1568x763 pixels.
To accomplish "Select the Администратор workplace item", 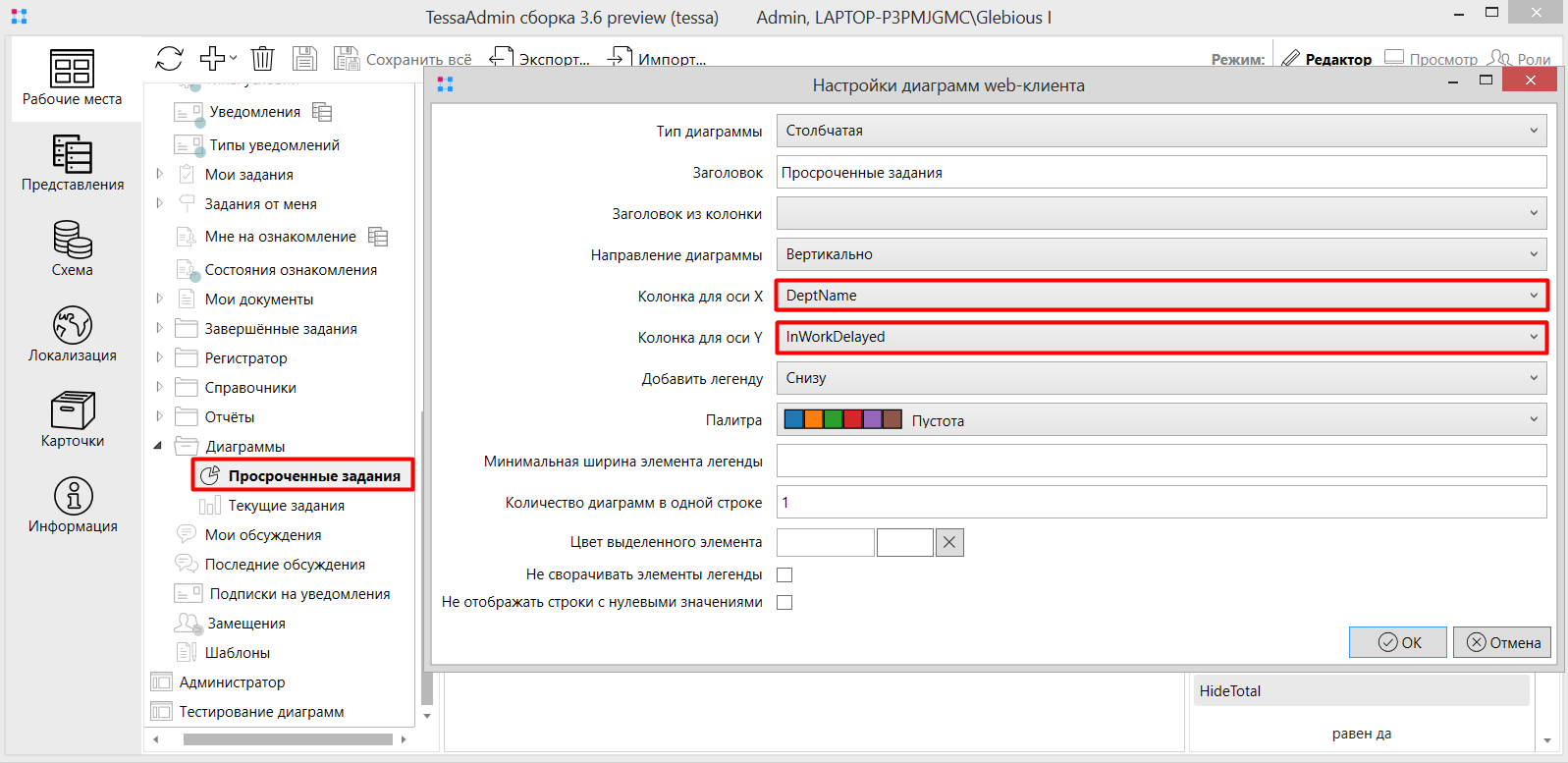I will coord(232,682).
